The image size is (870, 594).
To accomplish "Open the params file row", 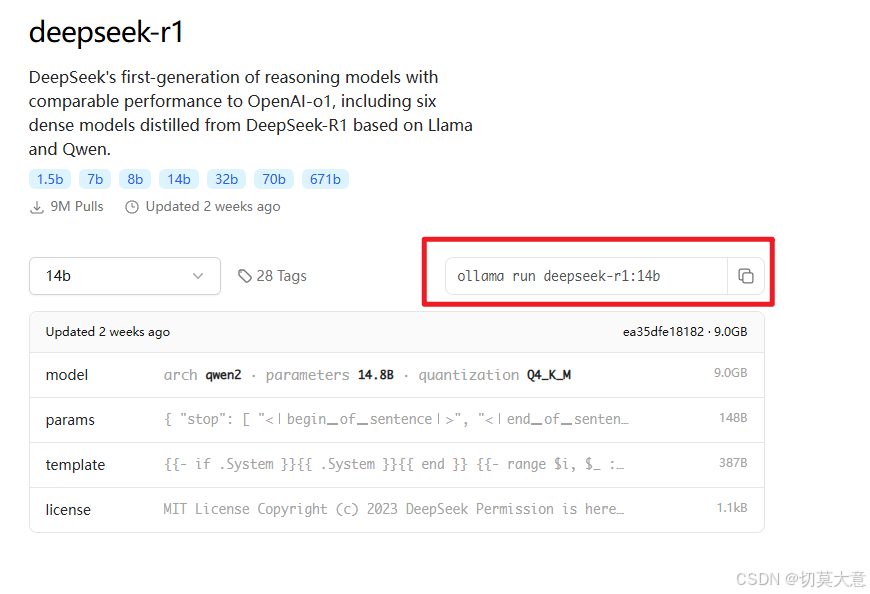I will pos(397,420).
